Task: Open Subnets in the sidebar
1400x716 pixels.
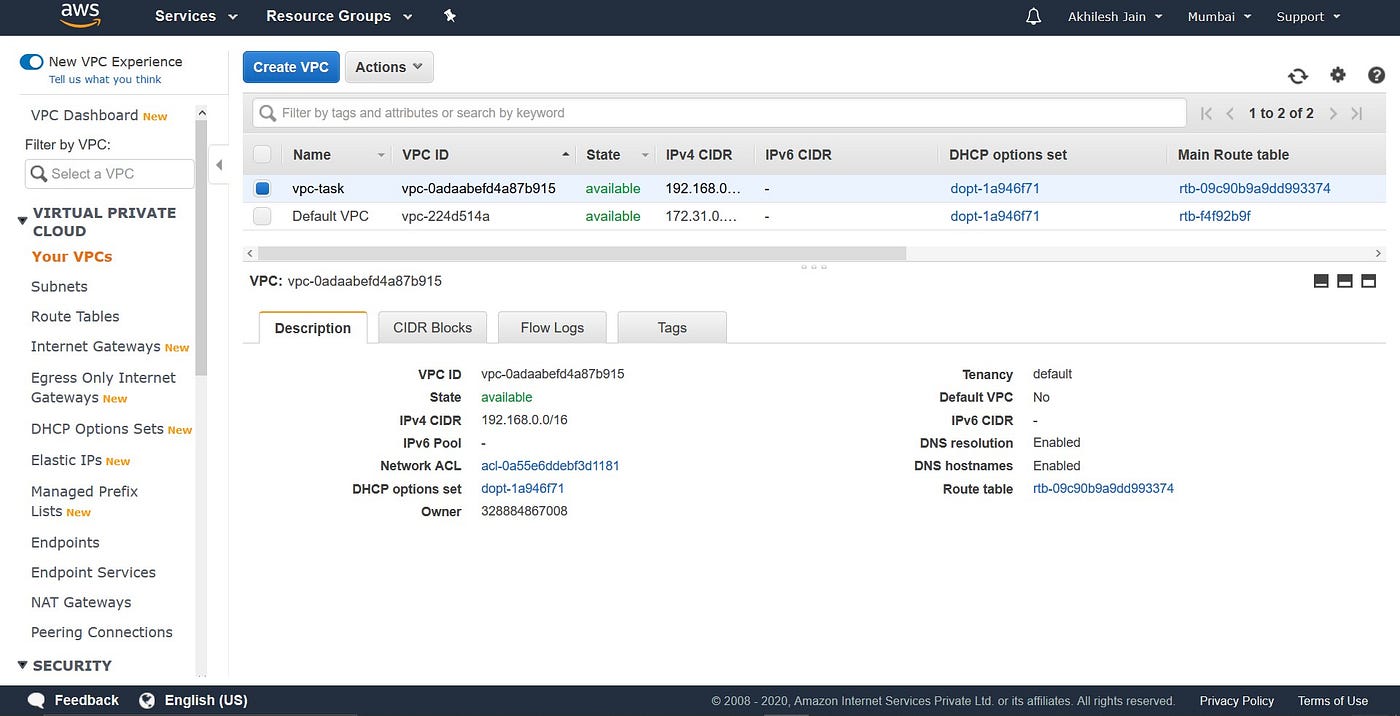Action: point(59,286)
